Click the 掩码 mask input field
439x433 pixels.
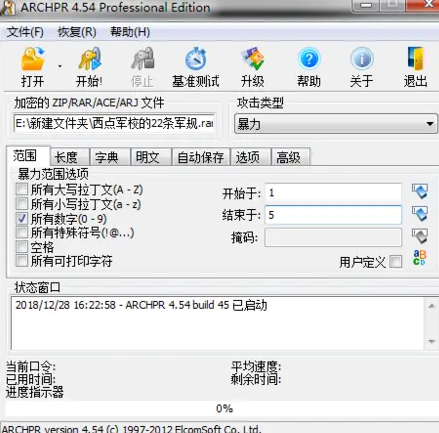click(x=333, y=237)
